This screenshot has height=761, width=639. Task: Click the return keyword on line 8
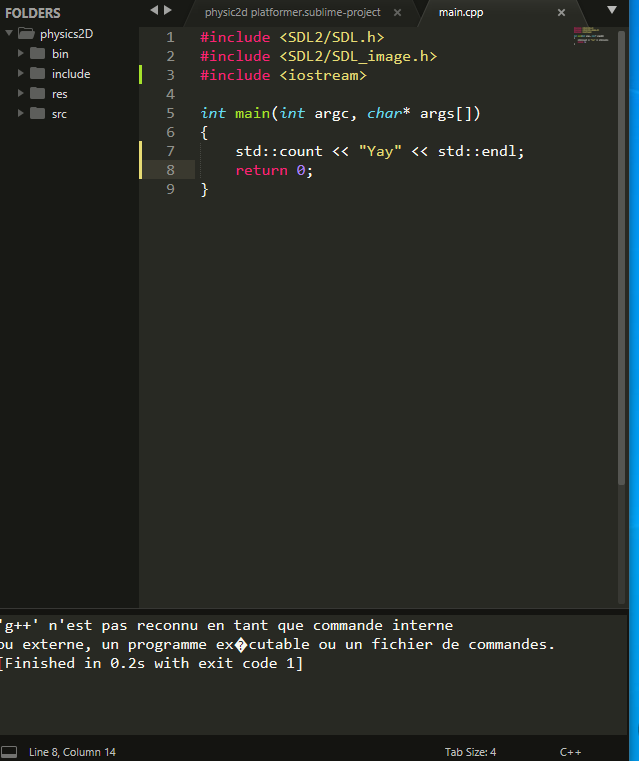262,170
